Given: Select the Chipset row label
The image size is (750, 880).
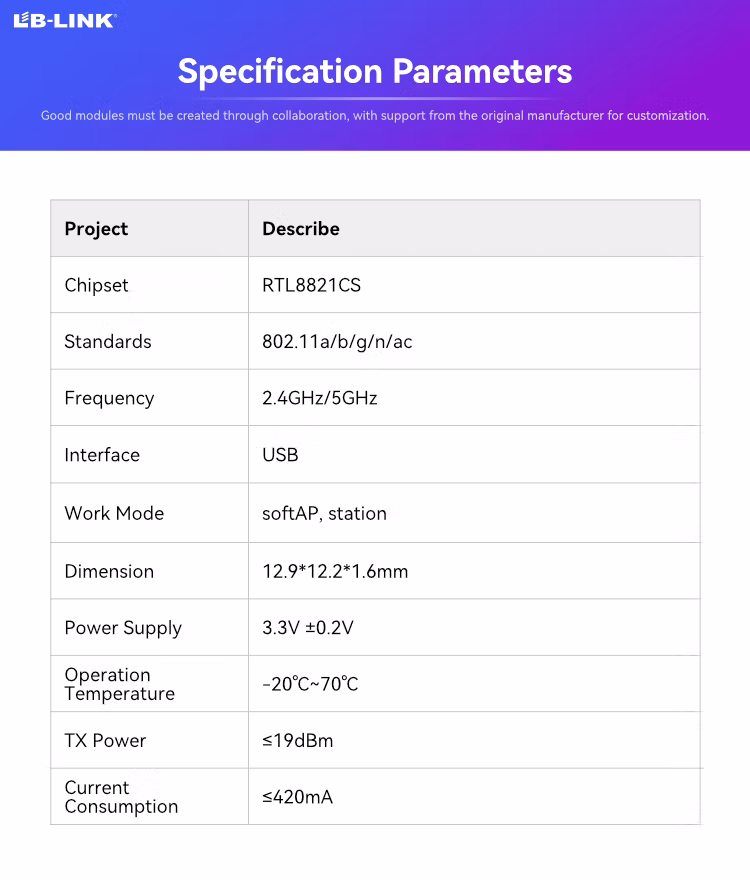Looking at the screenshot, I should tap(96, 285).
